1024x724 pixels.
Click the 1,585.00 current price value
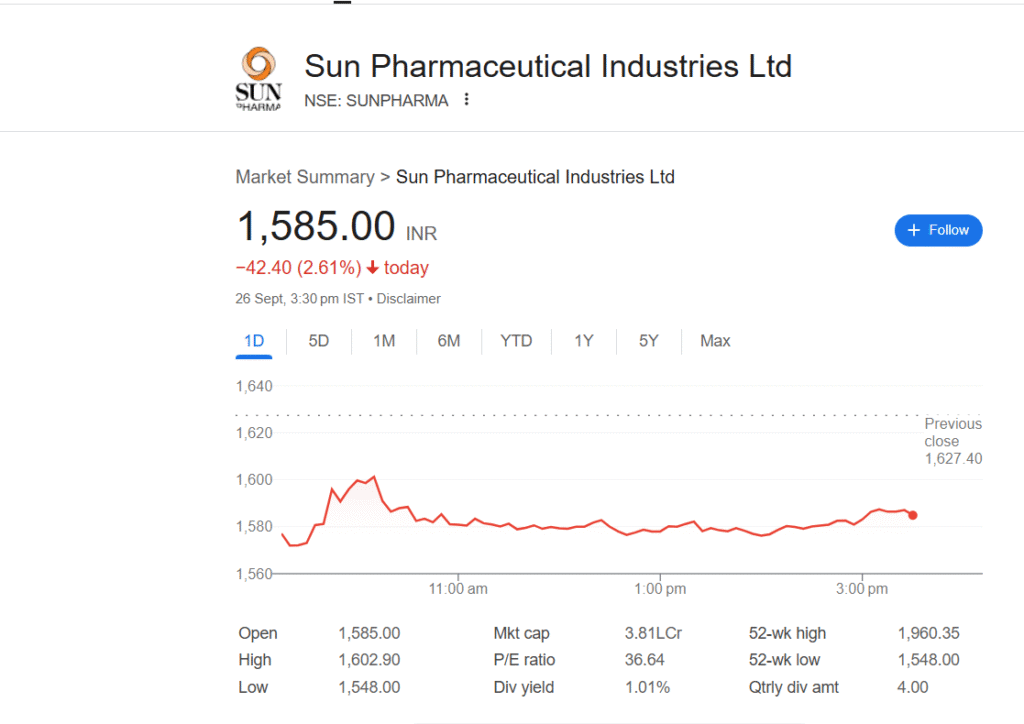coord(316,227)
